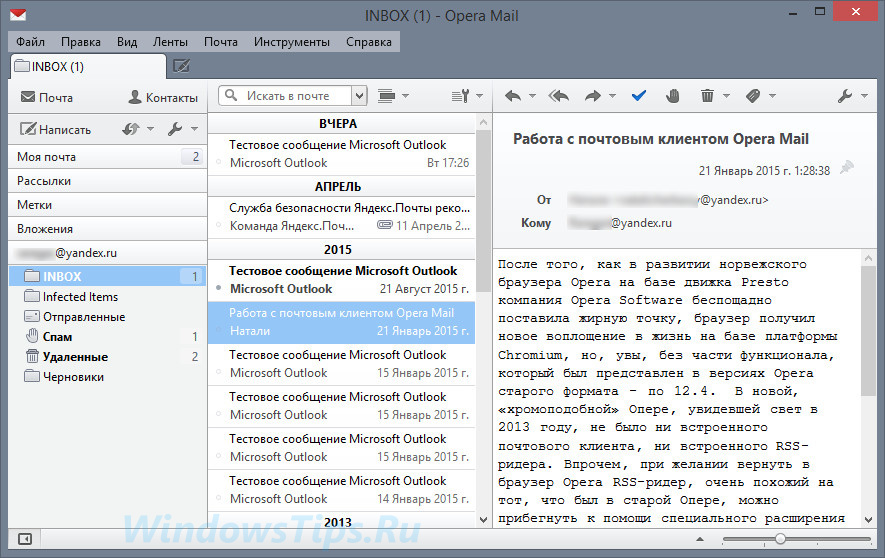Image resolution: width=885 pixels, height=558 pixels.
Task: Collapse the АПРЕЛЬ group header
Action: (x=341, y=186)
